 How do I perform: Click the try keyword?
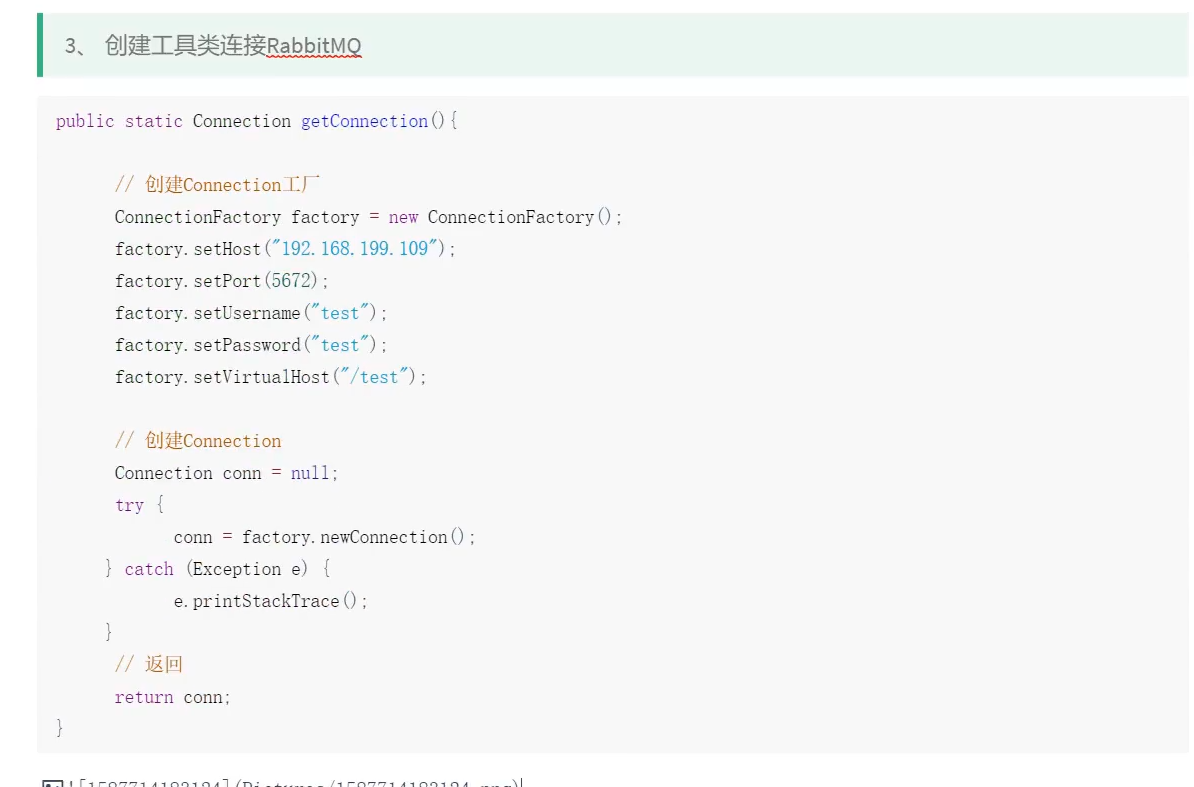coord(129,505)
